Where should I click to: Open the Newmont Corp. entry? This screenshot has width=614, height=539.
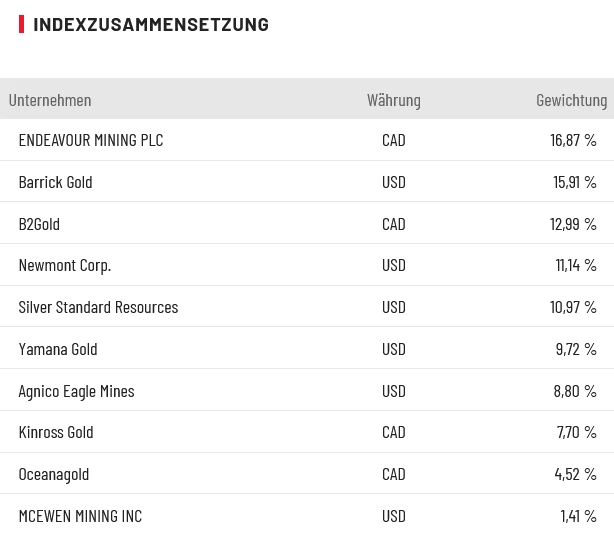[x=65, y=265]
